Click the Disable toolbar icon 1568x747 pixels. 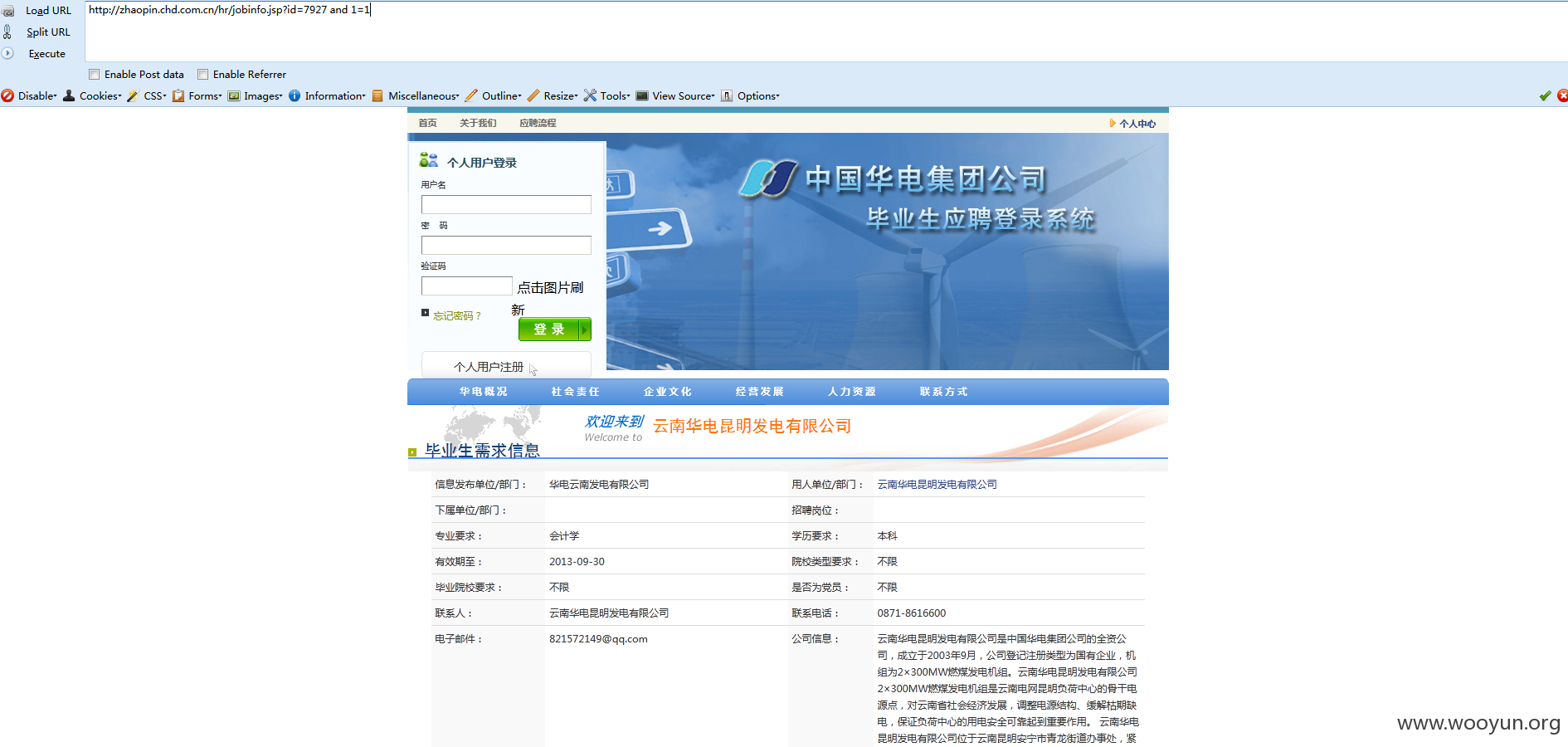pos(7,96)
